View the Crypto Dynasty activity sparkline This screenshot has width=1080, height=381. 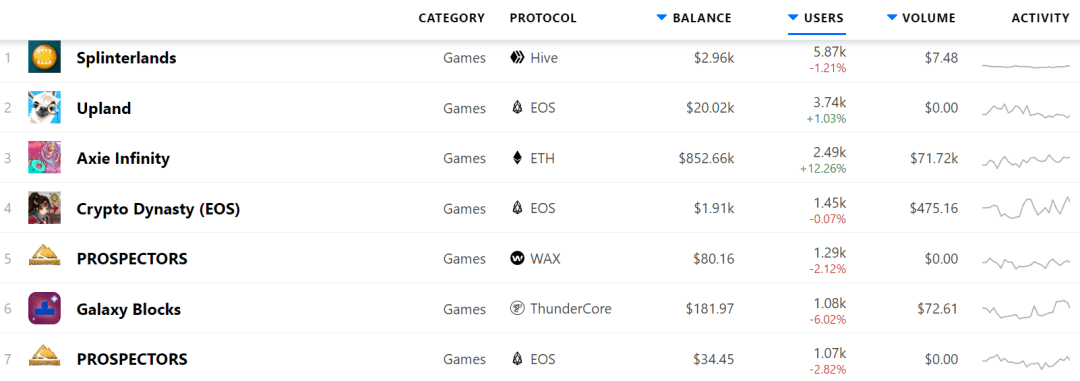point(1026,207)
